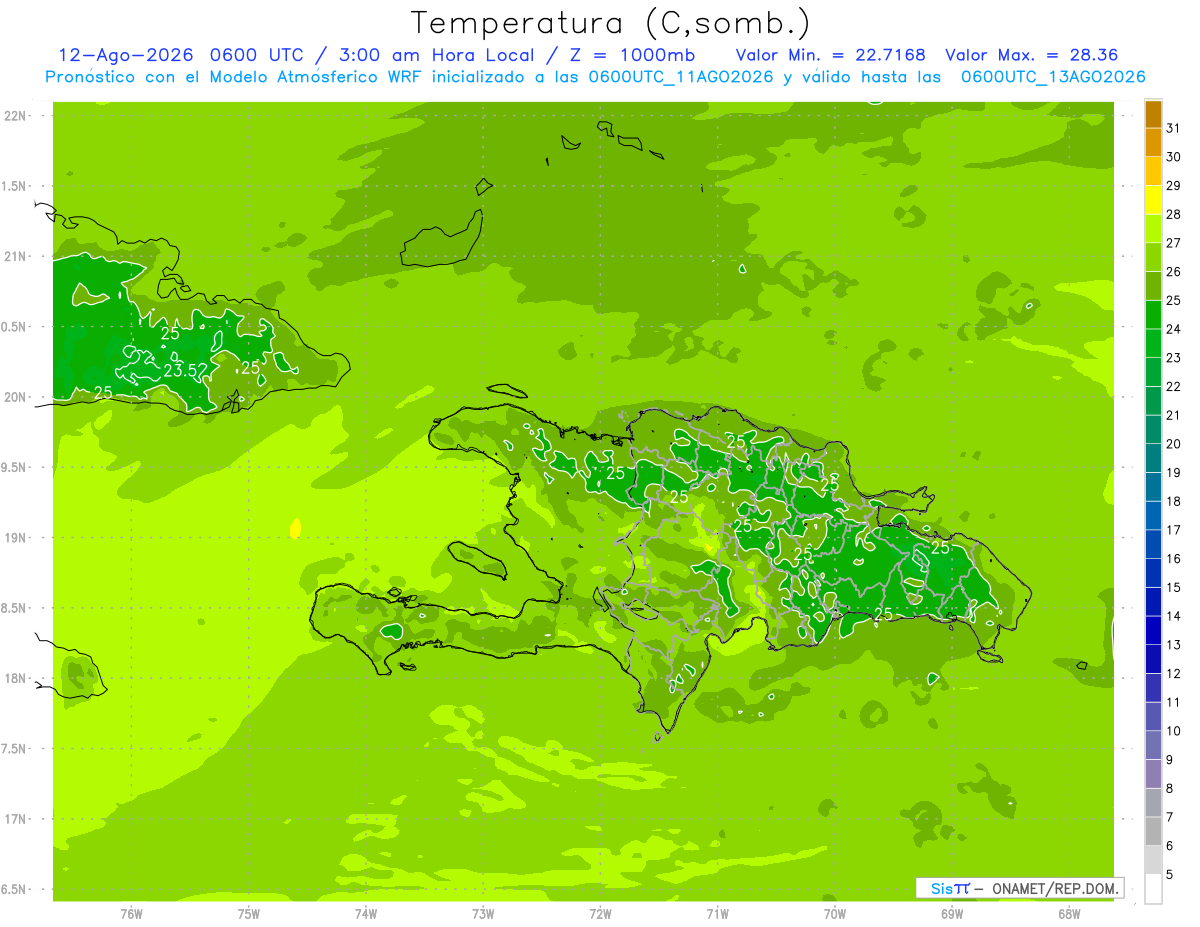Screen dimensions: 1200x927
Task: Pick the orange legend segment above 31
Action: click(x=1153, y=114)
